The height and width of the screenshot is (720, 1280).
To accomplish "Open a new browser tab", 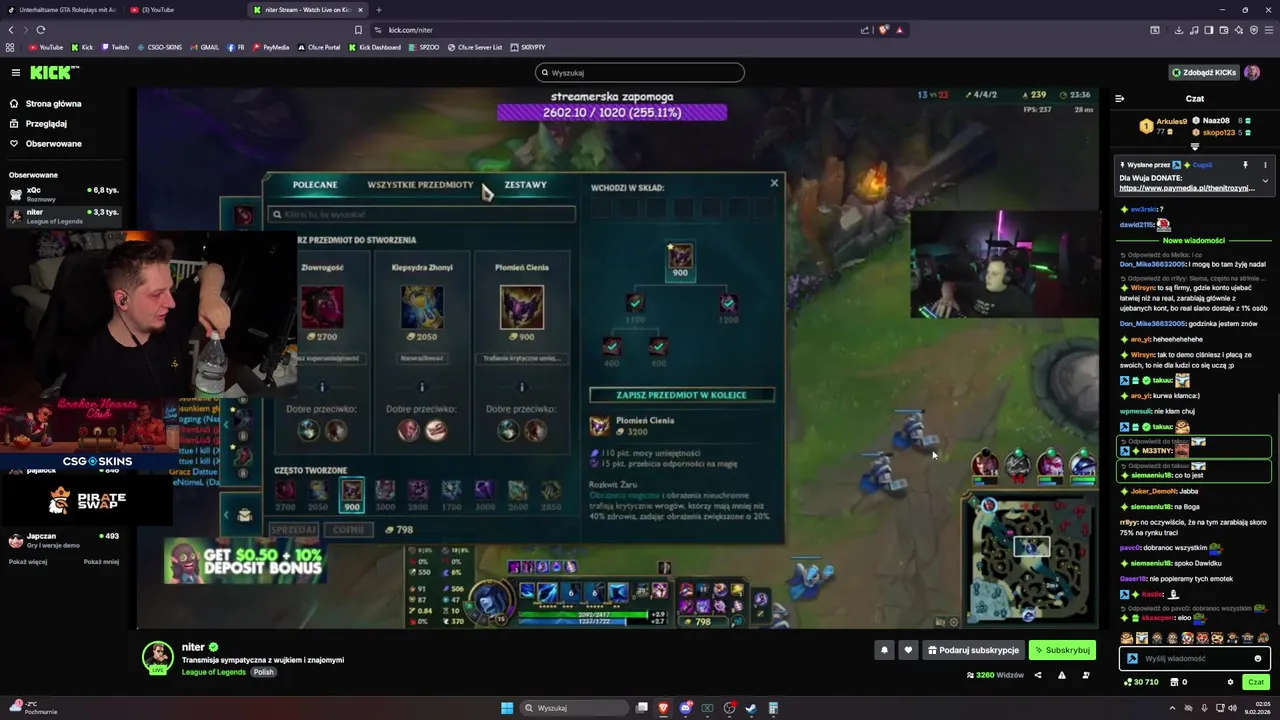I will [x=378, y=10].
